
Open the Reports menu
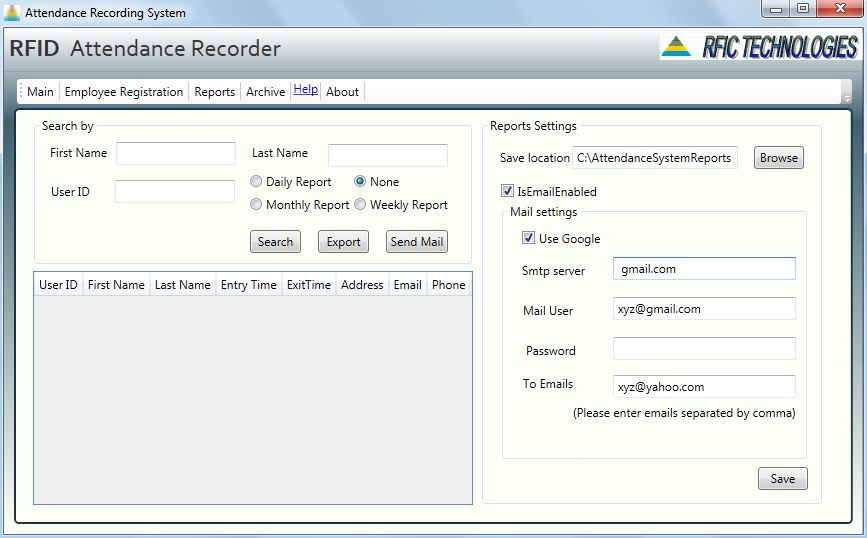tap(215, 92)
